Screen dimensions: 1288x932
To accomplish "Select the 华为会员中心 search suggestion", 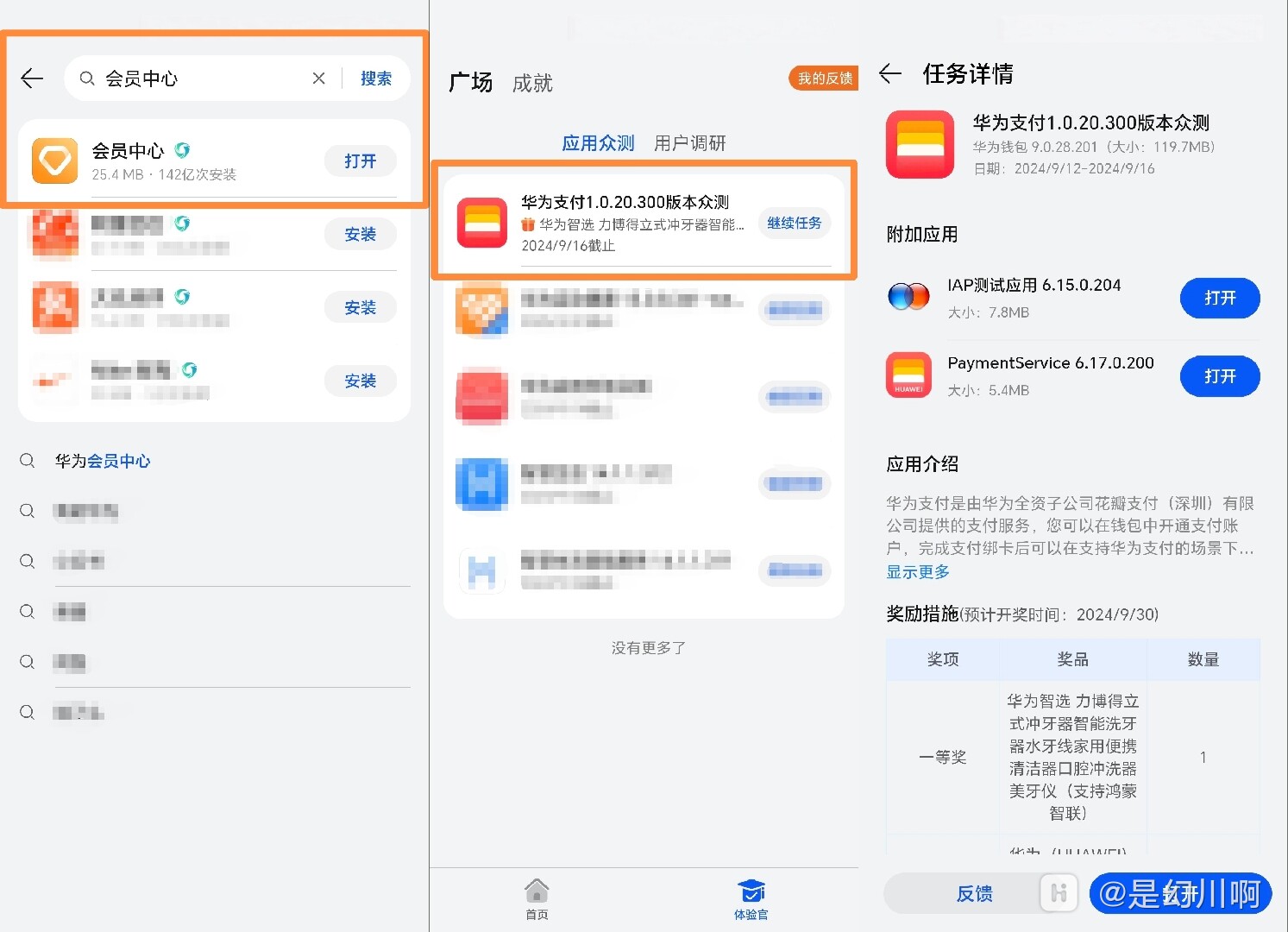I will (103, 461).
